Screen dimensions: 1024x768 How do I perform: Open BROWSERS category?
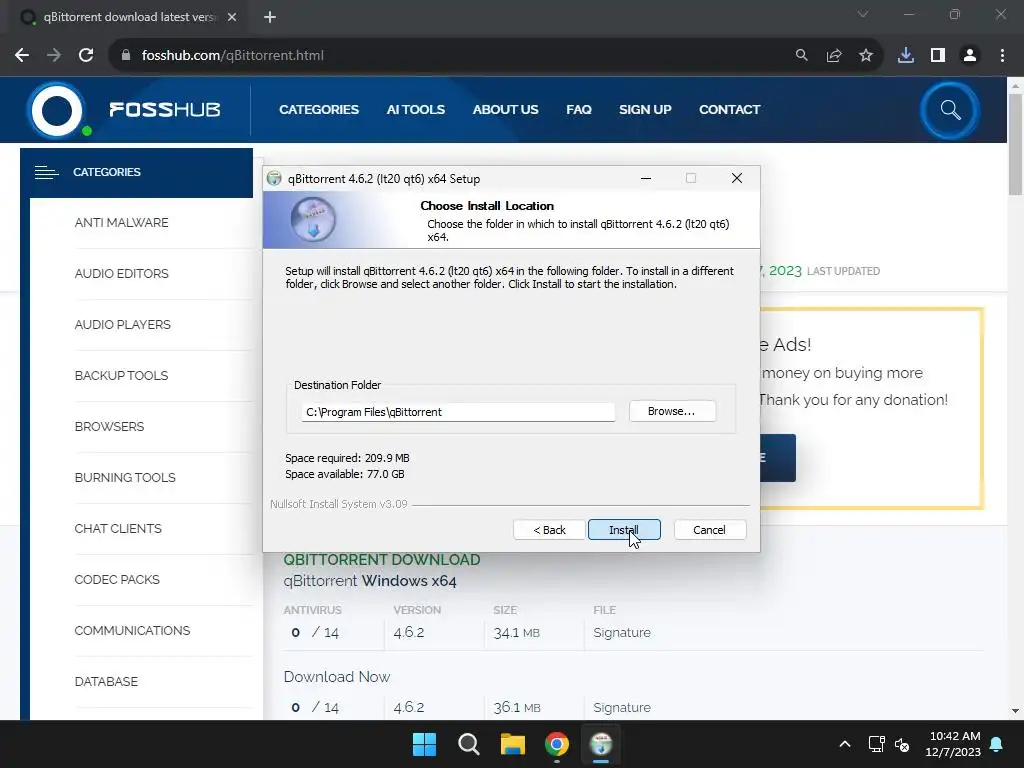[109, 426]
